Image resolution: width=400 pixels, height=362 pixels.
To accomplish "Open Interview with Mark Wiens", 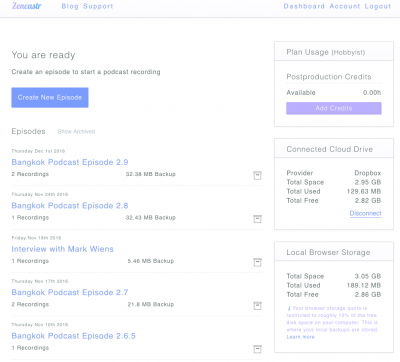I will click(x=62, y=249).
